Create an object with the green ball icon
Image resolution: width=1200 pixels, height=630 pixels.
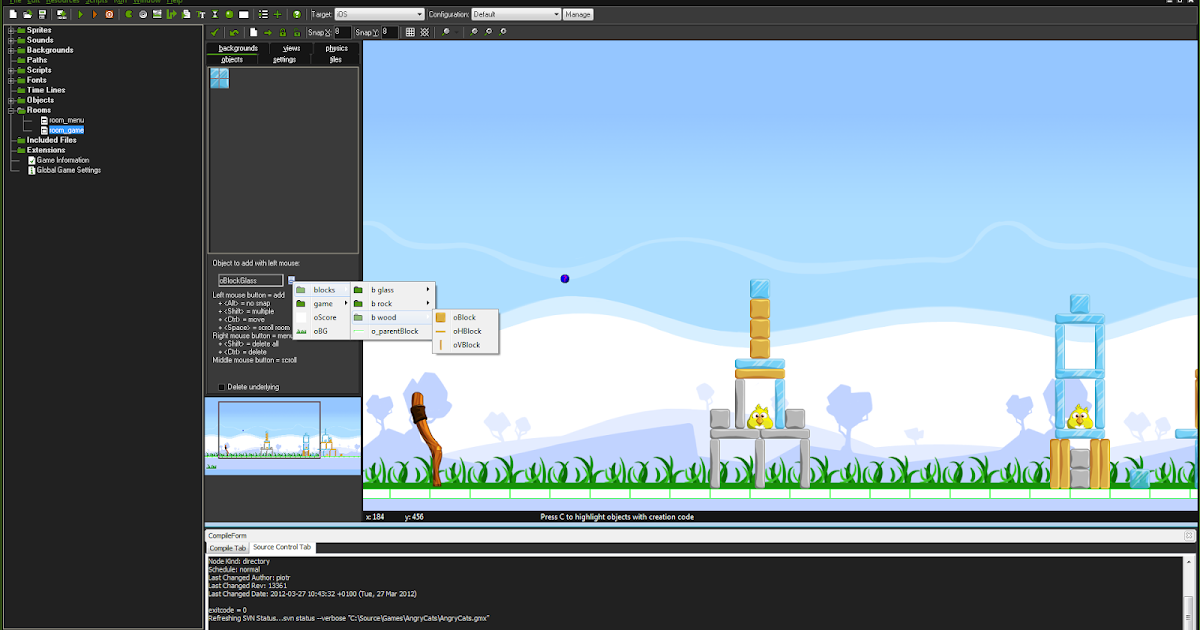[x=229, y=15]
